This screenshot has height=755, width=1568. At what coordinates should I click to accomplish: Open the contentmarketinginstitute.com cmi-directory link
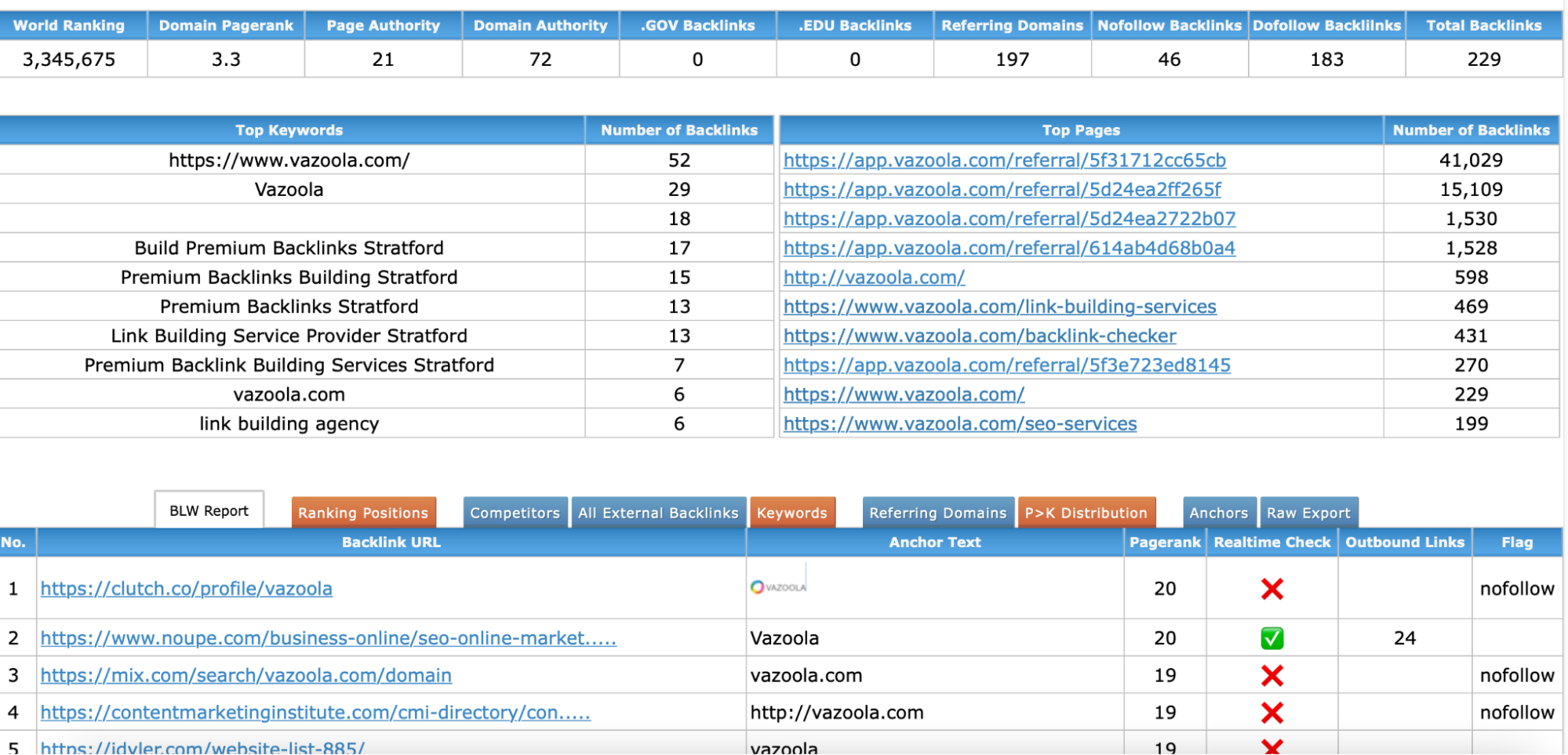pos(315,713)
